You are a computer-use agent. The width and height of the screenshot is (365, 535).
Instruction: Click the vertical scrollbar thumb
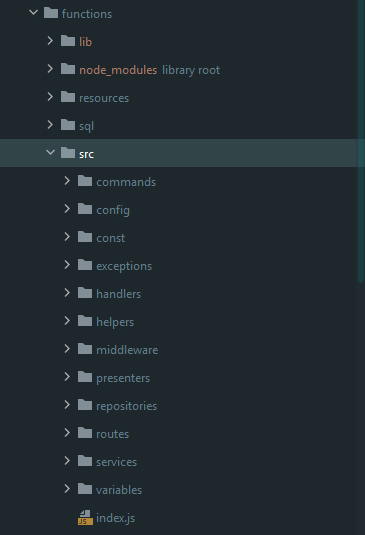coord(361,141)
